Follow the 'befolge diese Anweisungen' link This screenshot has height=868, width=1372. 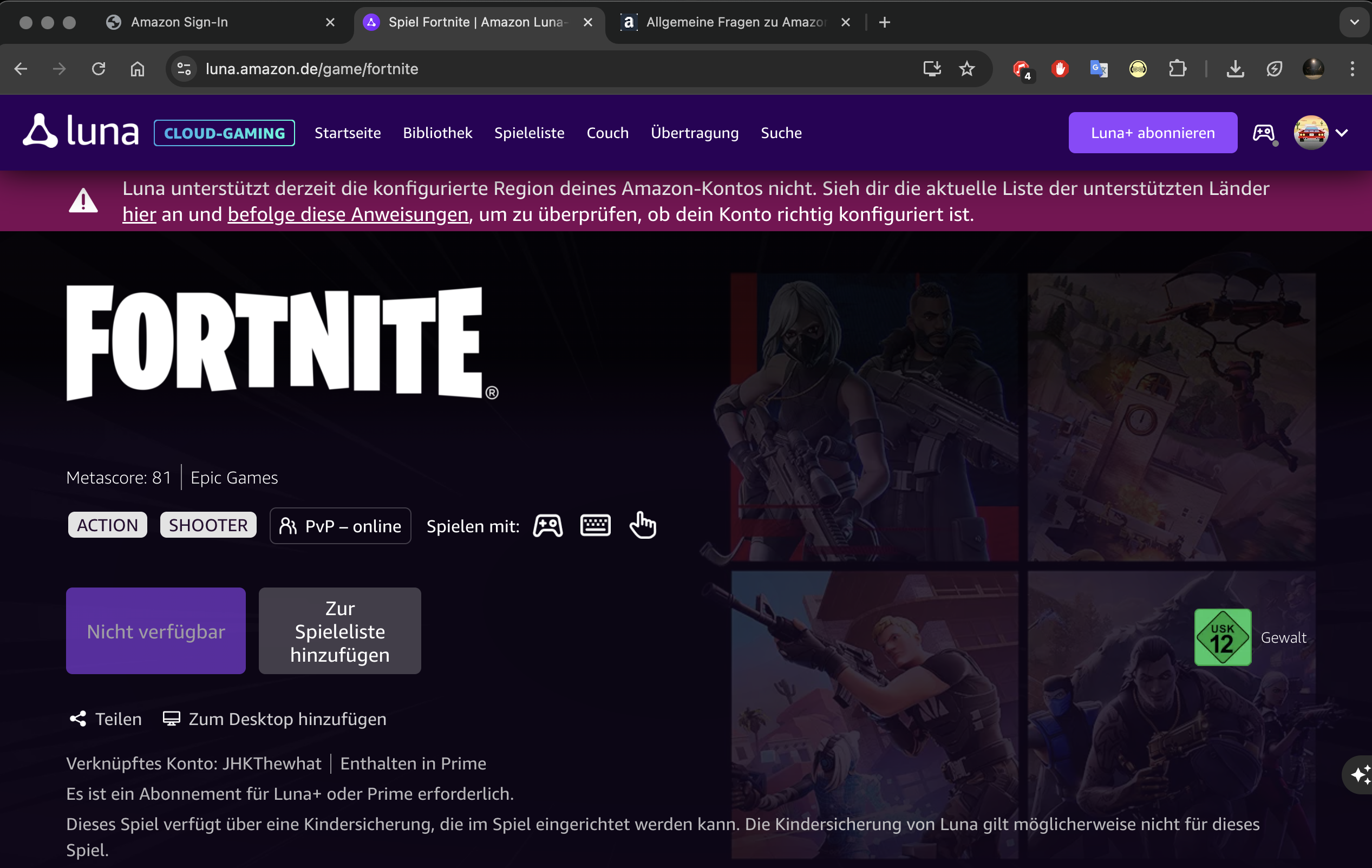348,215
